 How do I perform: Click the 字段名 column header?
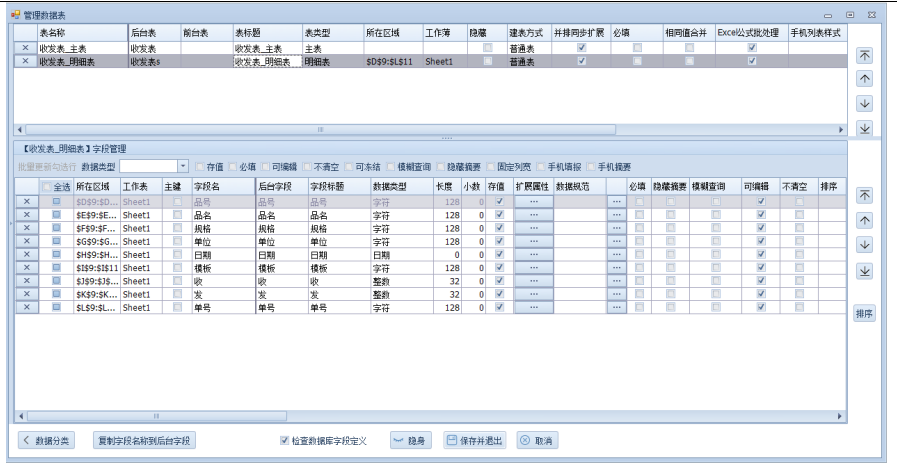point(221,187)
